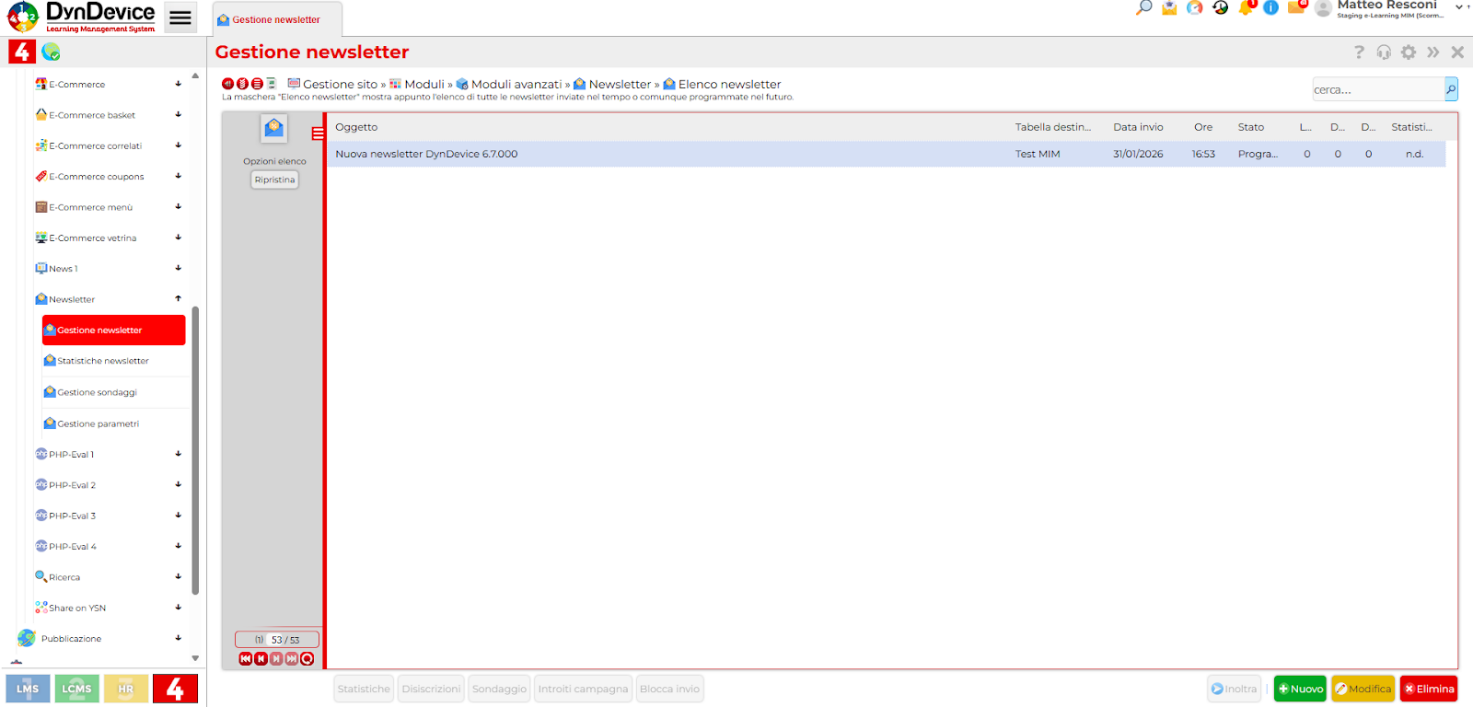Select Gestione parametri menu item
Viewport: 1473px width, 707px height.
point(98,424)
